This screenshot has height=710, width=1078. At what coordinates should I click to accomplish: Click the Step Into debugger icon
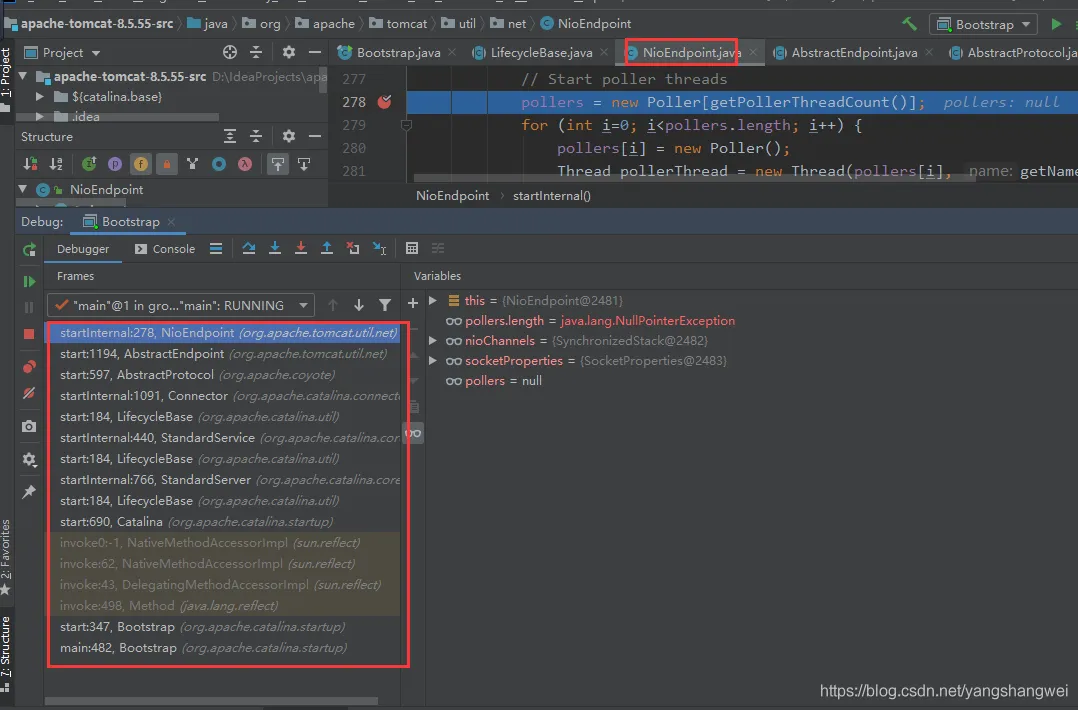(275, 249)
